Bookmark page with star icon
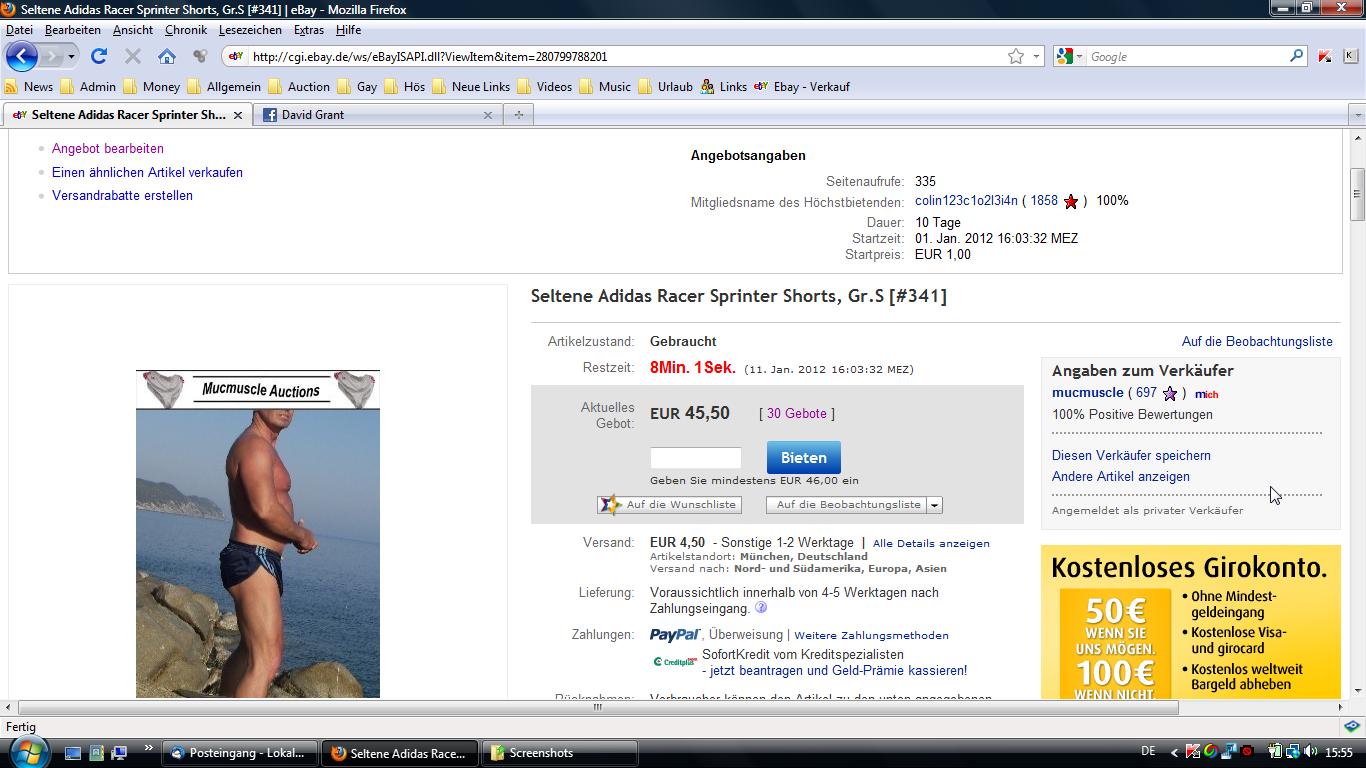Viewport: 1366px width, 768px height. coord(1016,57)
